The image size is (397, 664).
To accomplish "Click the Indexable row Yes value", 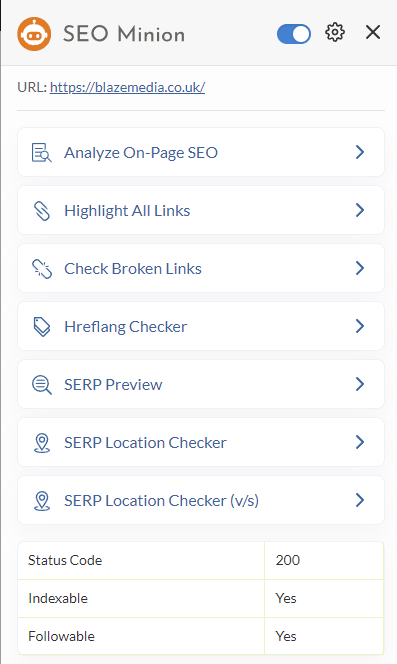I will (324, 598).
